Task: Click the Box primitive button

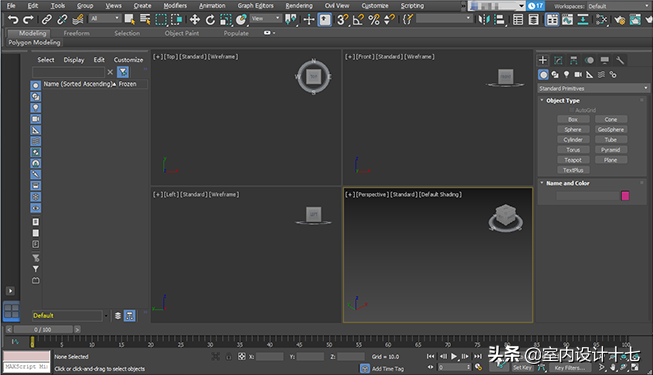Action: point(573,119)
